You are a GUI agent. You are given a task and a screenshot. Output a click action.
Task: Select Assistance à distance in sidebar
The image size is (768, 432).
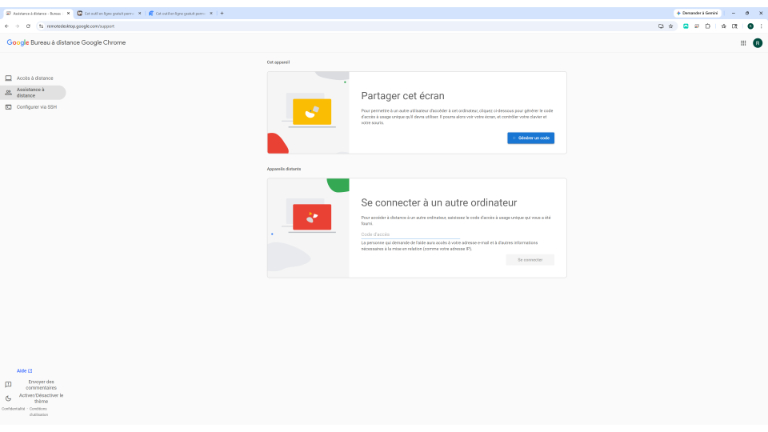point(34,92)
